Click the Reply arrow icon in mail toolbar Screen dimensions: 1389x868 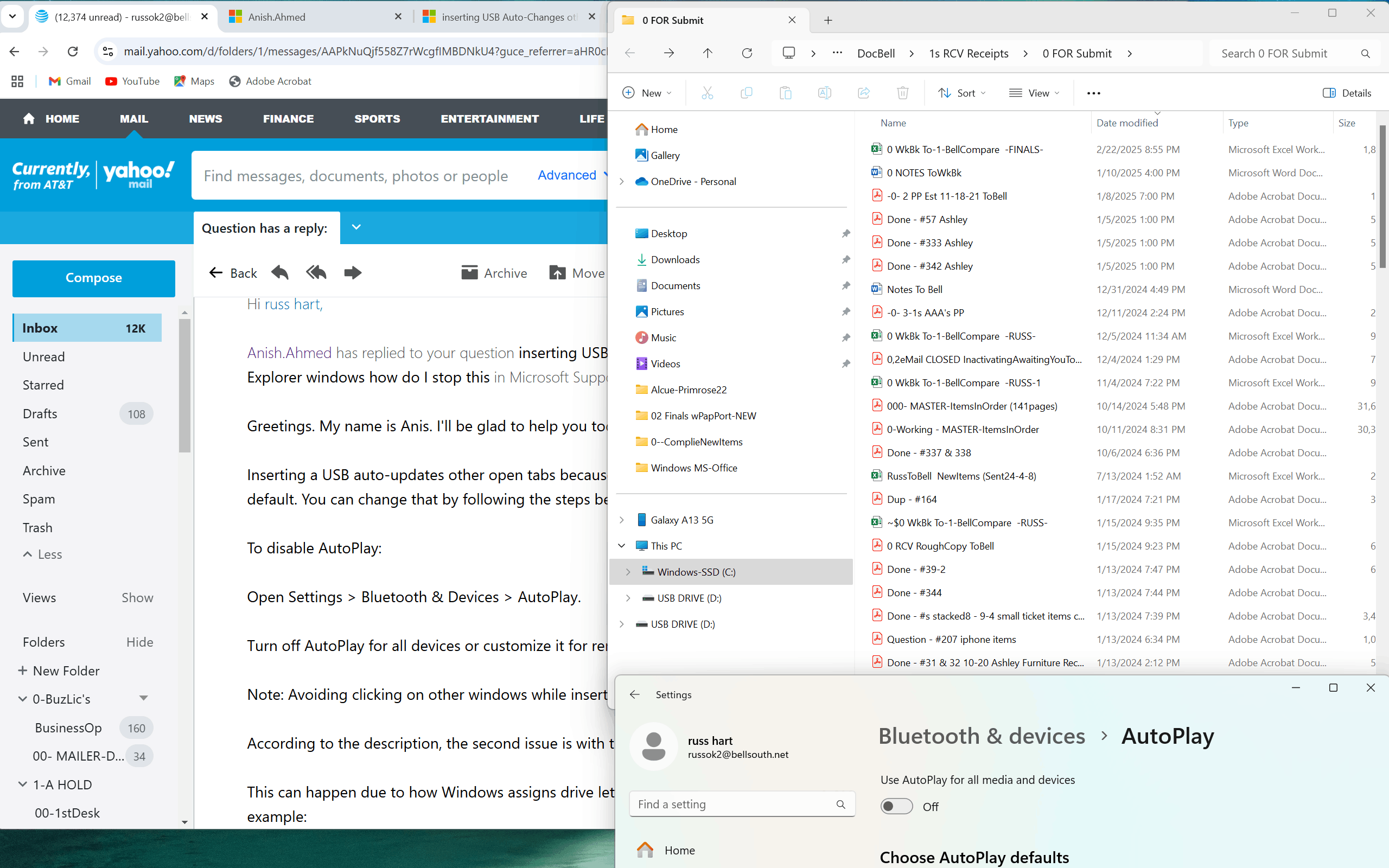pyautogui.click(x=279, y=273)
